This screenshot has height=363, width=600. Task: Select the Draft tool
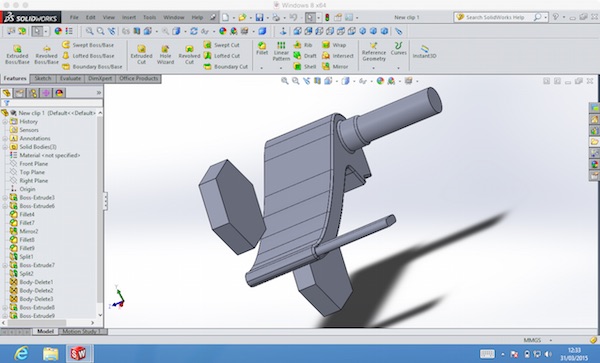(305, 56)
